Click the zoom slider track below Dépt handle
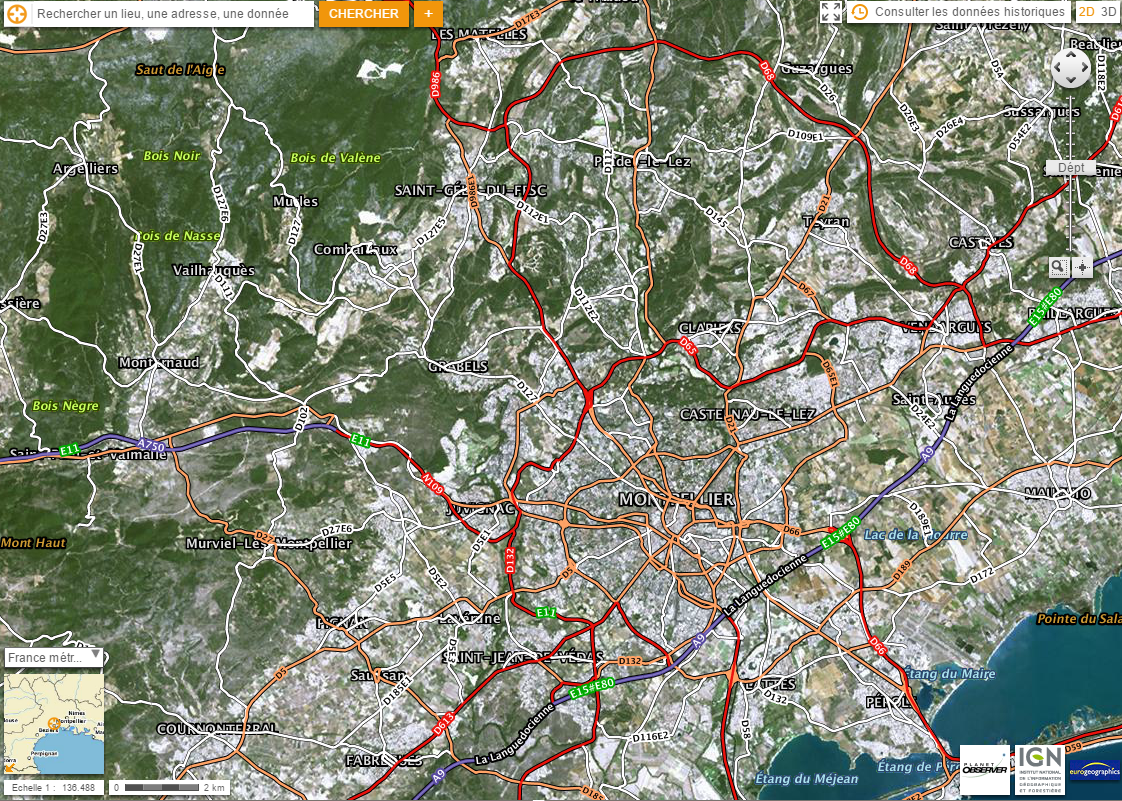 click(x=1070, y=213)
